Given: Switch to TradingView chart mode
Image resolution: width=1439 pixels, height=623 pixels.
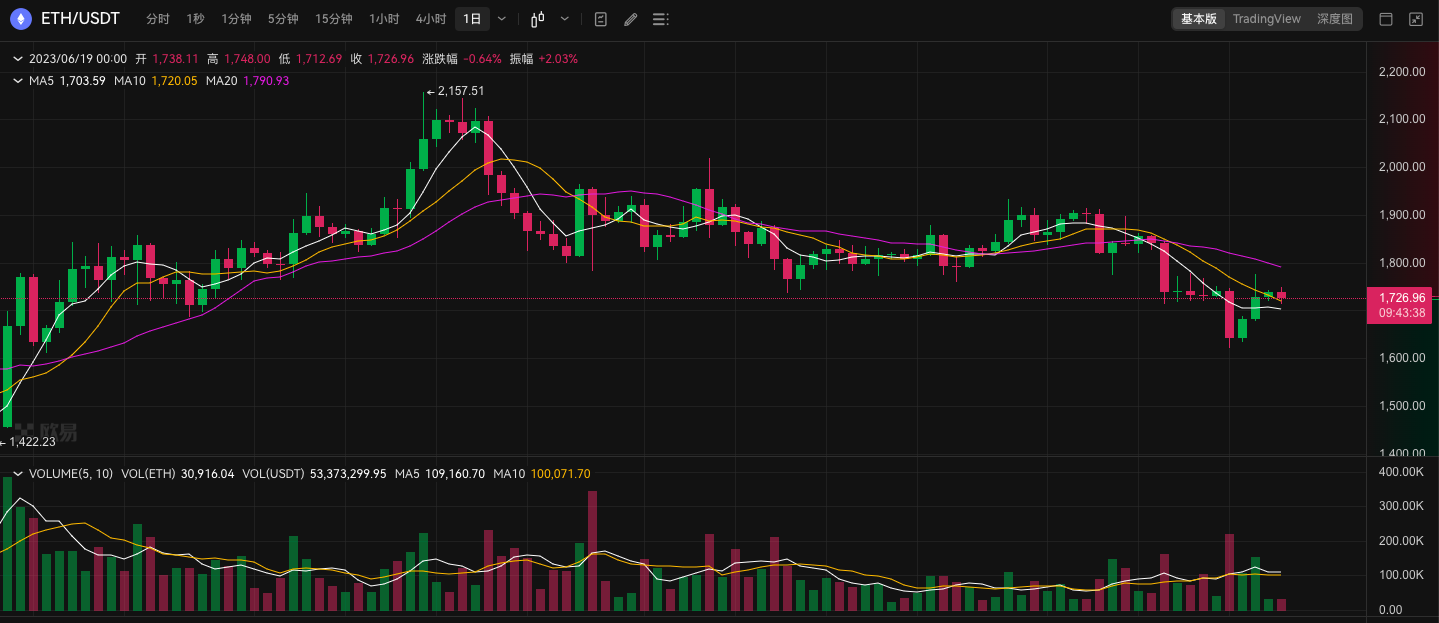Looking at the screenshot, I should (1266, 19).
